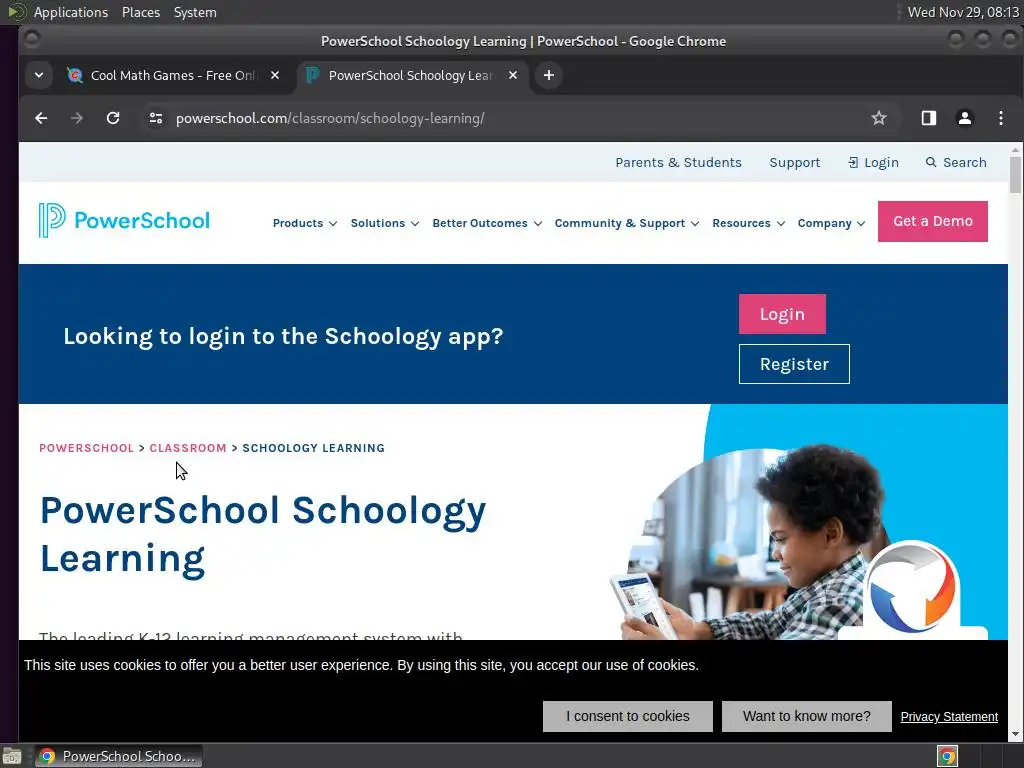Open Chrome three-dot menu
Image resolution: width=1024 pixels, height=768 pixels.
pos(1000,118)
